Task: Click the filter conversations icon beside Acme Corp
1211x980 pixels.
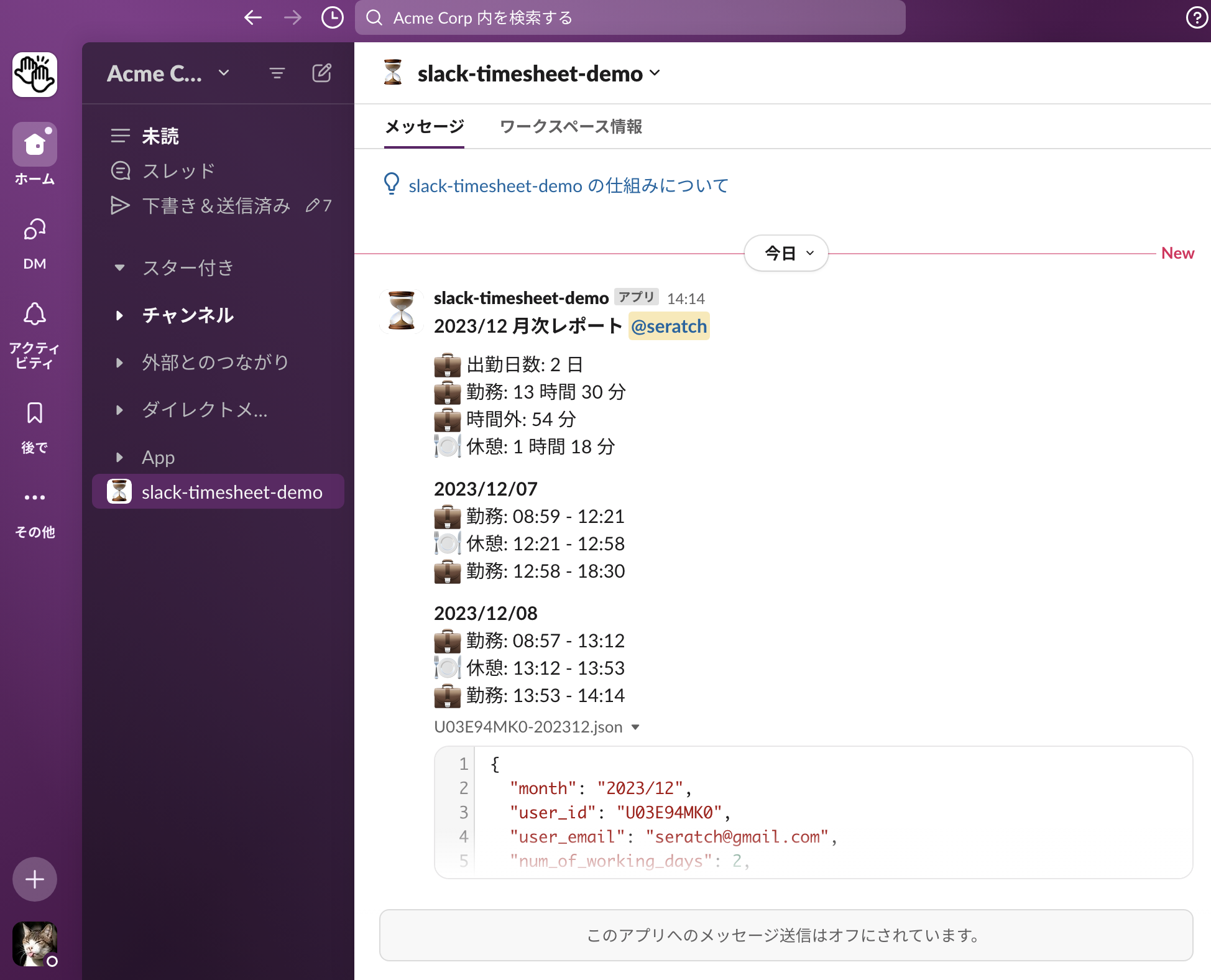Action: [x=277, y=73]
